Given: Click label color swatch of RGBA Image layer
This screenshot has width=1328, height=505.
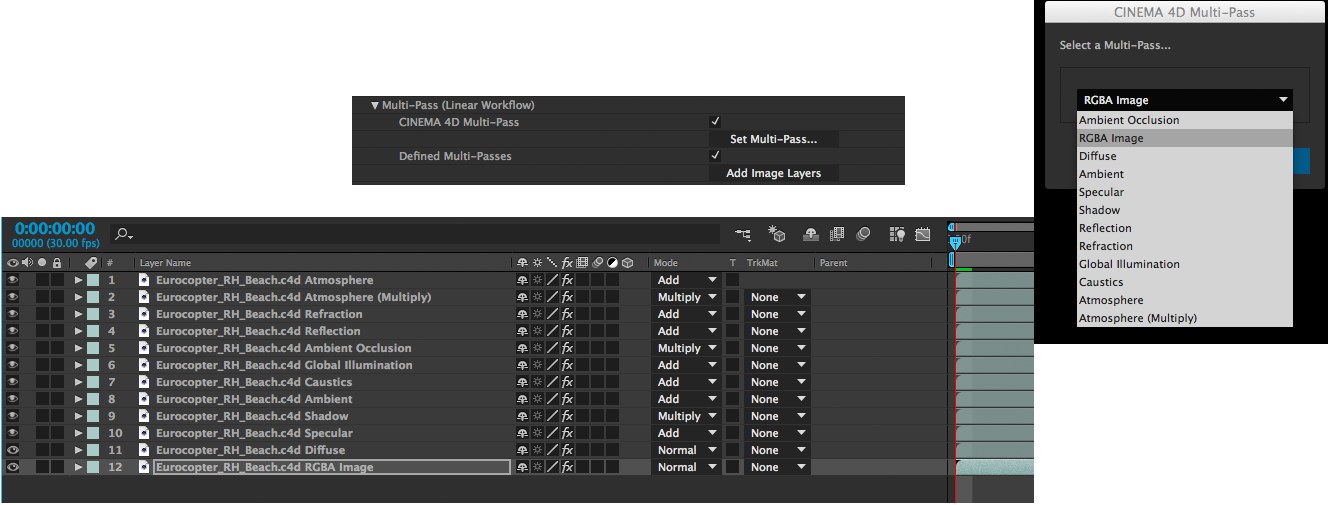Looking at the screenshot, I should 93,467.
